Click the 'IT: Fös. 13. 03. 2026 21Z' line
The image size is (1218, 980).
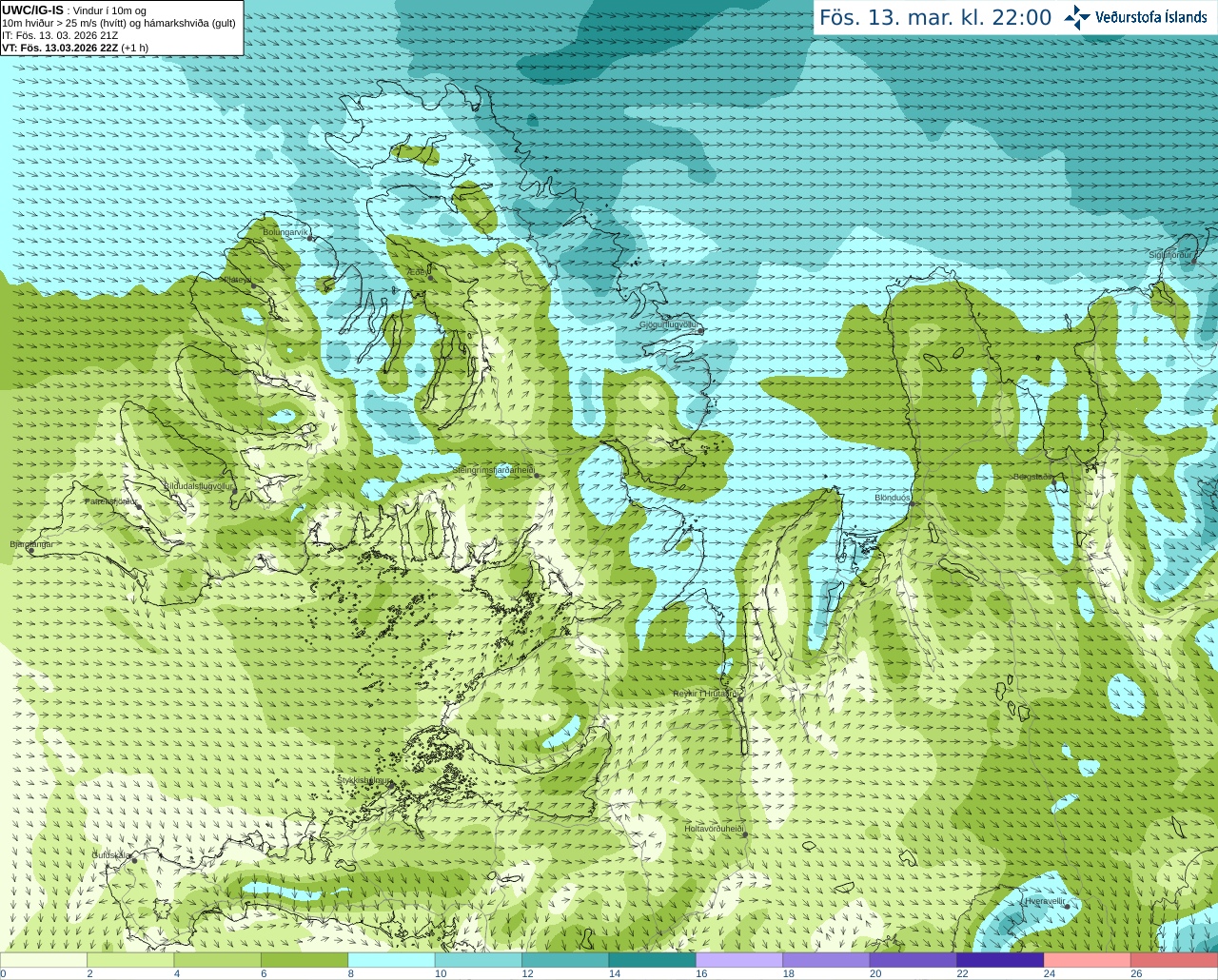point(60,35)
